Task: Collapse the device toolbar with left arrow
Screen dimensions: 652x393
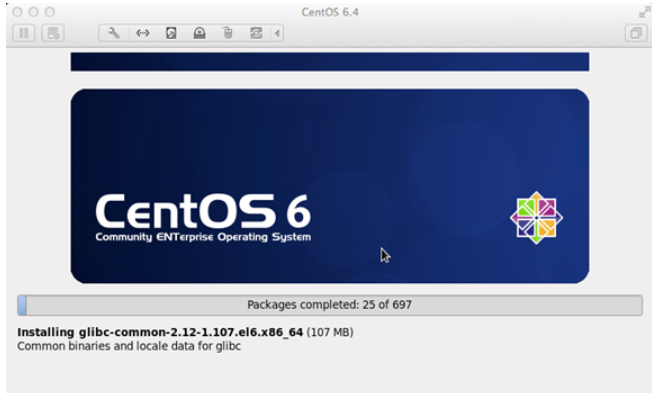Action: pos(277,33)
